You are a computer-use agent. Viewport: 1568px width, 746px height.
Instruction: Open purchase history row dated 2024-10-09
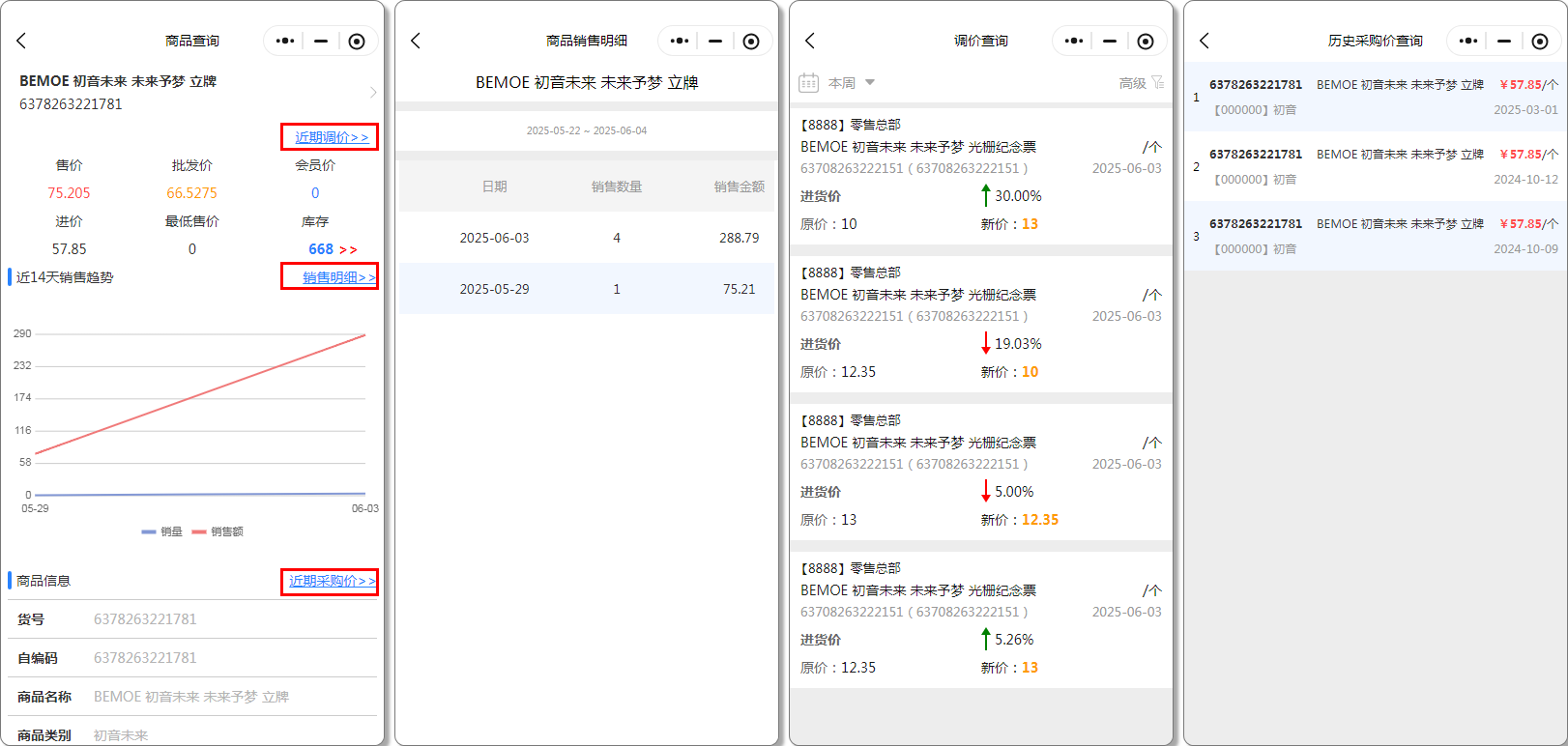coord(1376,236)
